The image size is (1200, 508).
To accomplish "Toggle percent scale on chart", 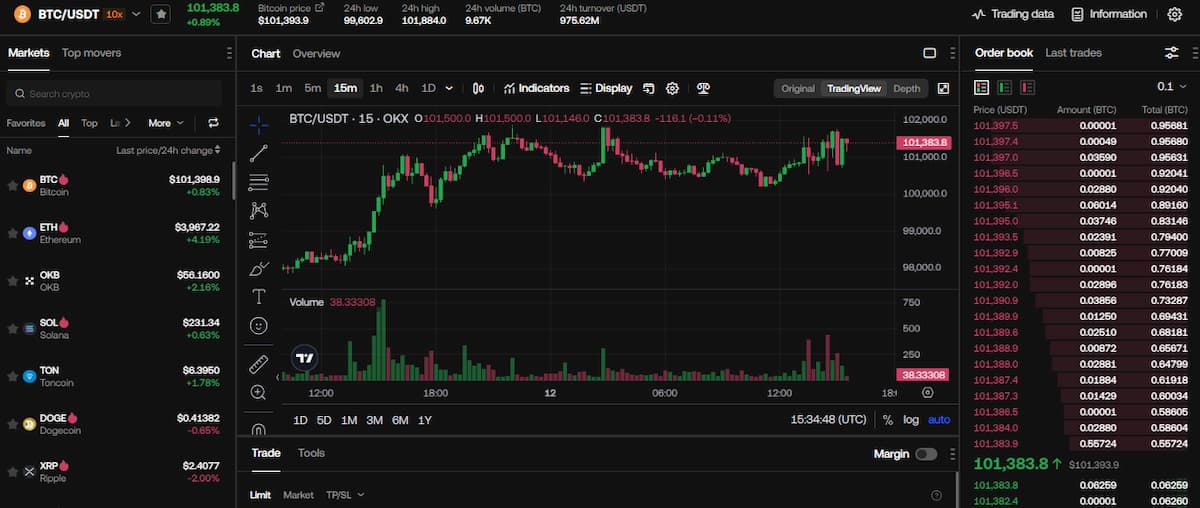I will [x=888, y=420].
